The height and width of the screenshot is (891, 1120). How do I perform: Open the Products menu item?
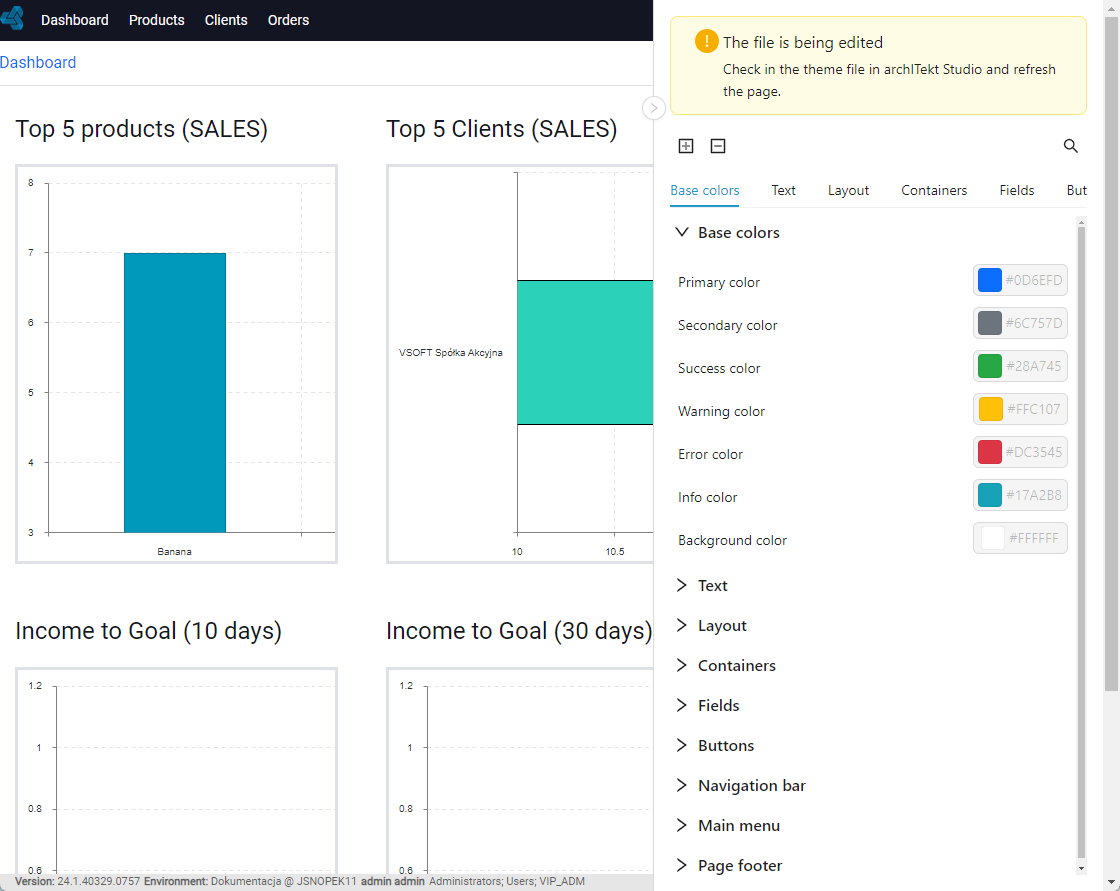156,20
